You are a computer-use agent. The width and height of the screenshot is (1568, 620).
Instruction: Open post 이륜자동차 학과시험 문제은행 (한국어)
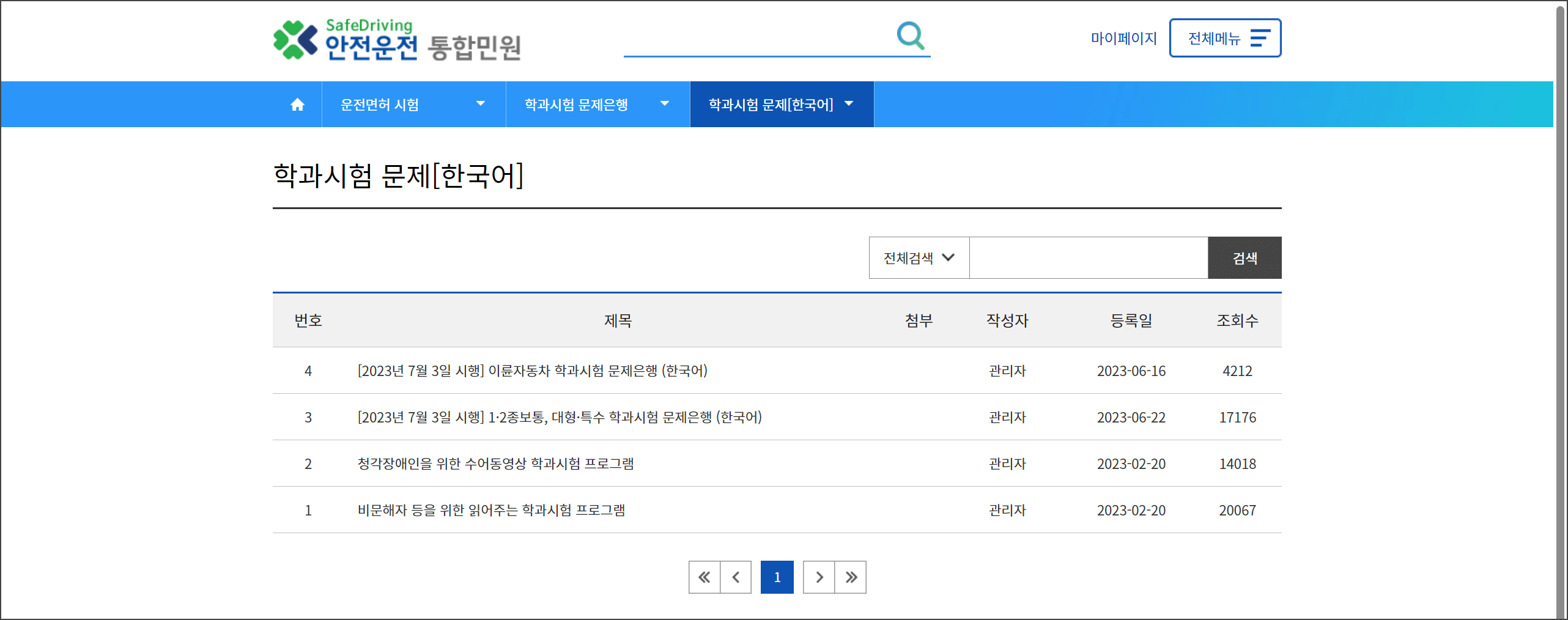coord(532,371)
